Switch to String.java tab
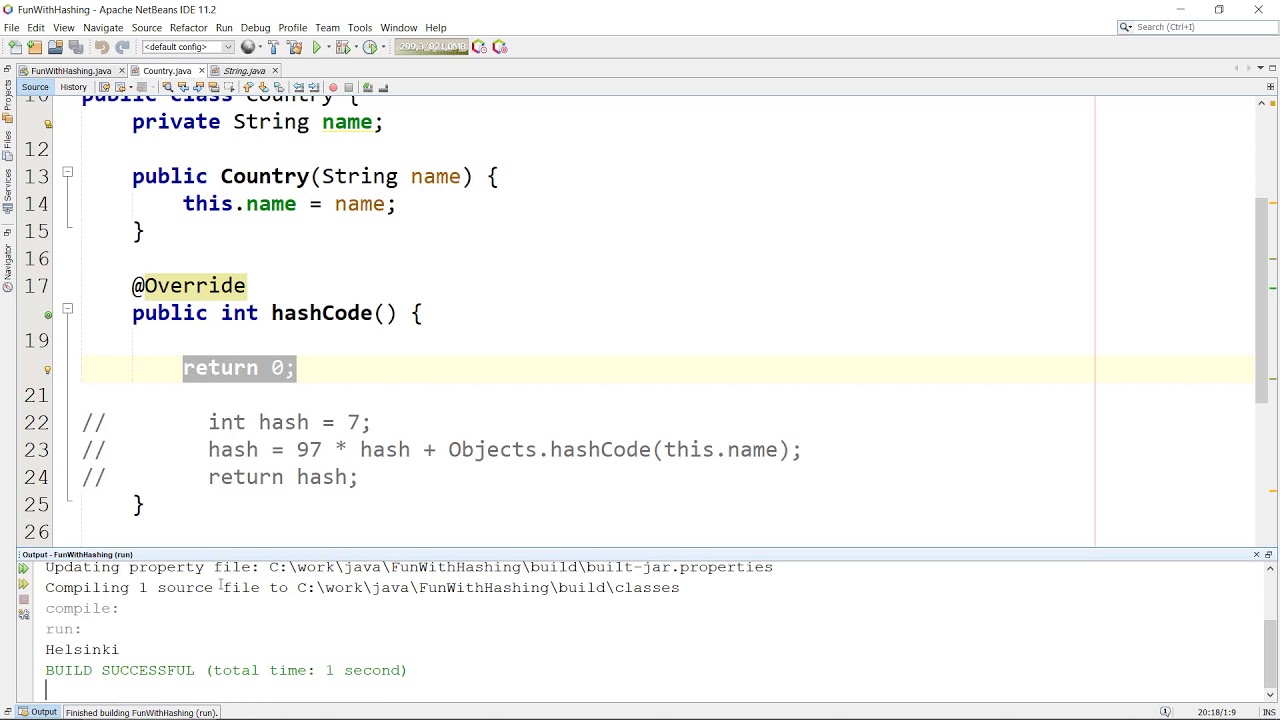 (x=244, y=71)
